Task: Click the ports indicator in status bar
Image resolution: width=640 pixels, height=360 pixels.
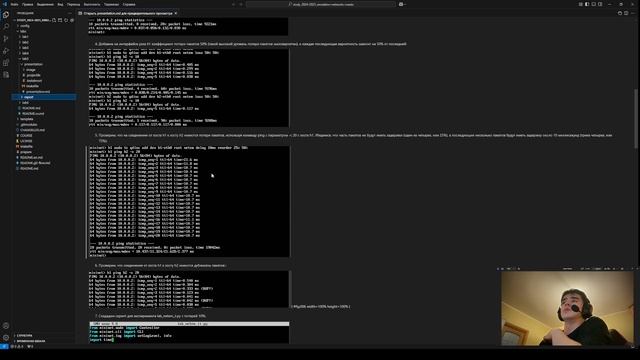Action: tap(30, 346)
